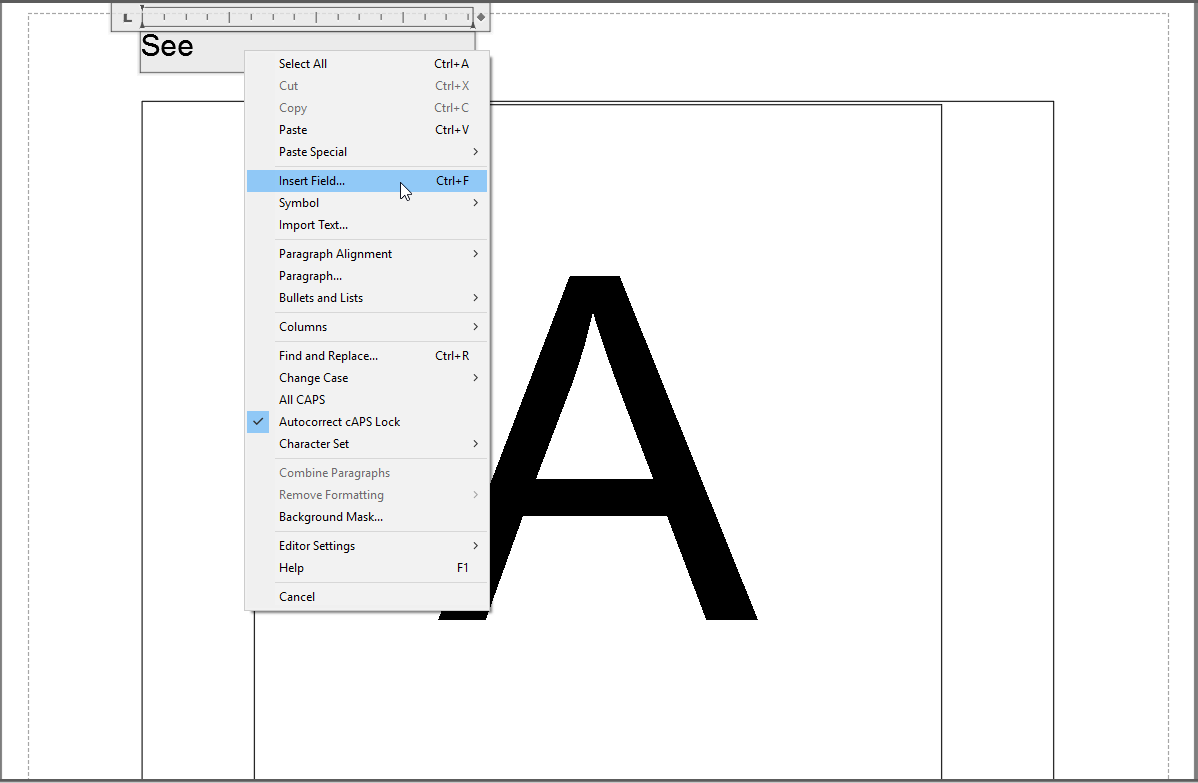Click Import Text in the menu
Viewport: 1198px width, 783px height.
pos(312,224)
